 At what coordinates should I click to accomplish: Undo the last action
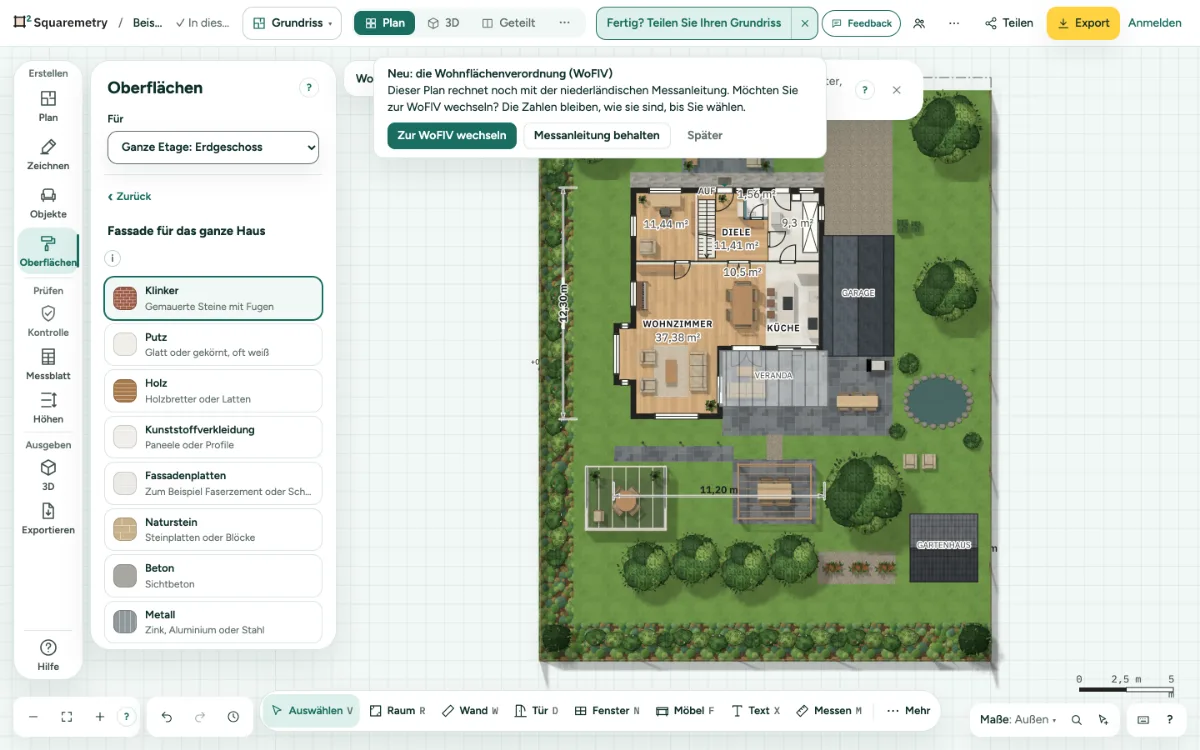(167, 717)
